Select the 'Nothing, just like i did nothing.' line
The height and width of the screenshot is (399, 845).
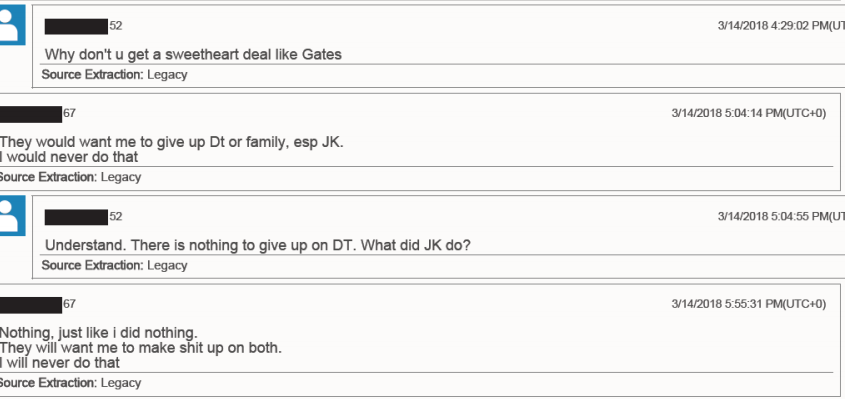pyautogui.click(x=99, y=333)
